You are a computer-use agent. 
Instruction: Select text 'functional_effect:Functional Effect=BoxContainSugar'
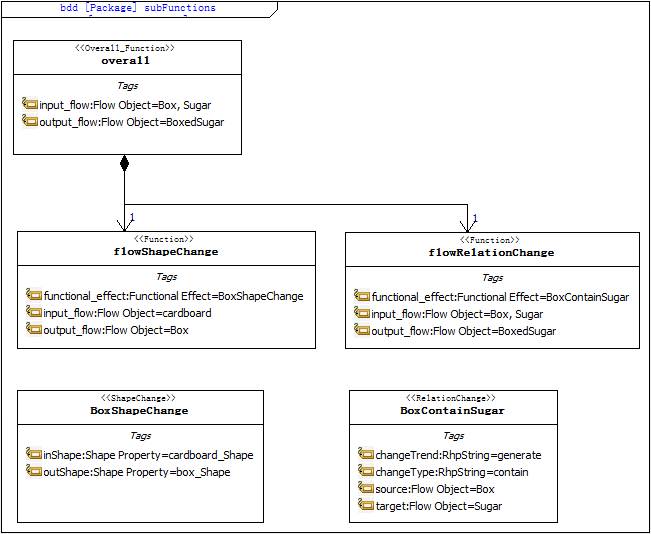(500, 297)
